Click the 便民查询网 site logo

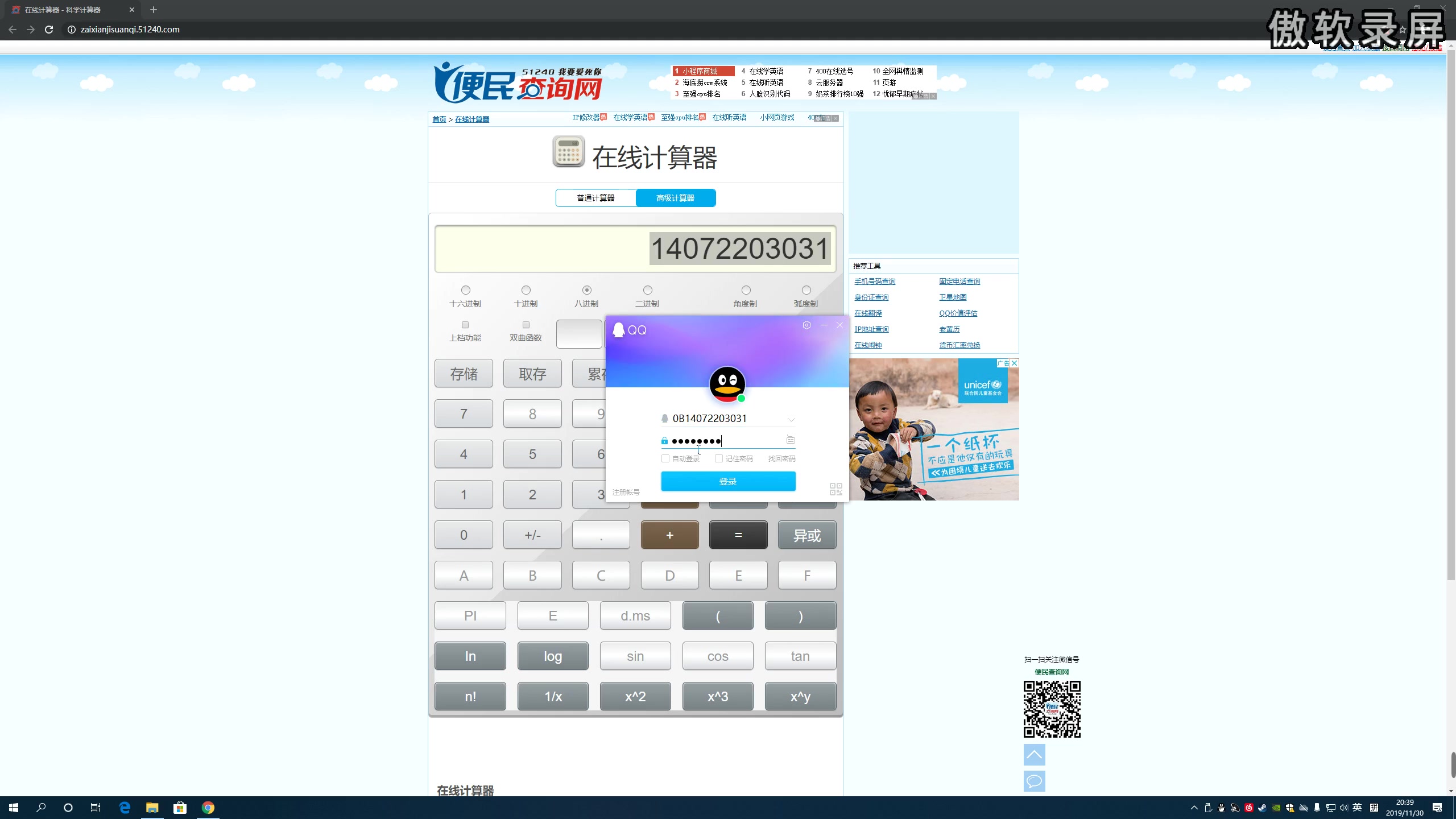518,83
